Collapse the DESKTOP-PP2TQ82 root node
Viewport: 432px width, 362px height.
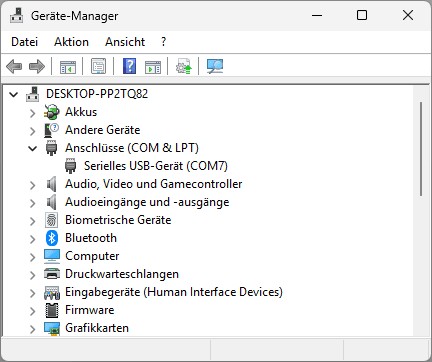coord(14,94)
